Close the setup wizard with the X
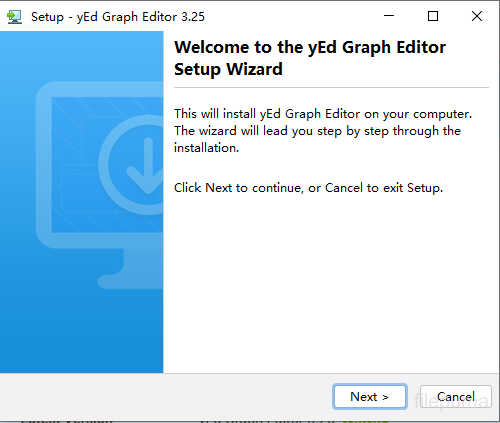 (477, 16)
